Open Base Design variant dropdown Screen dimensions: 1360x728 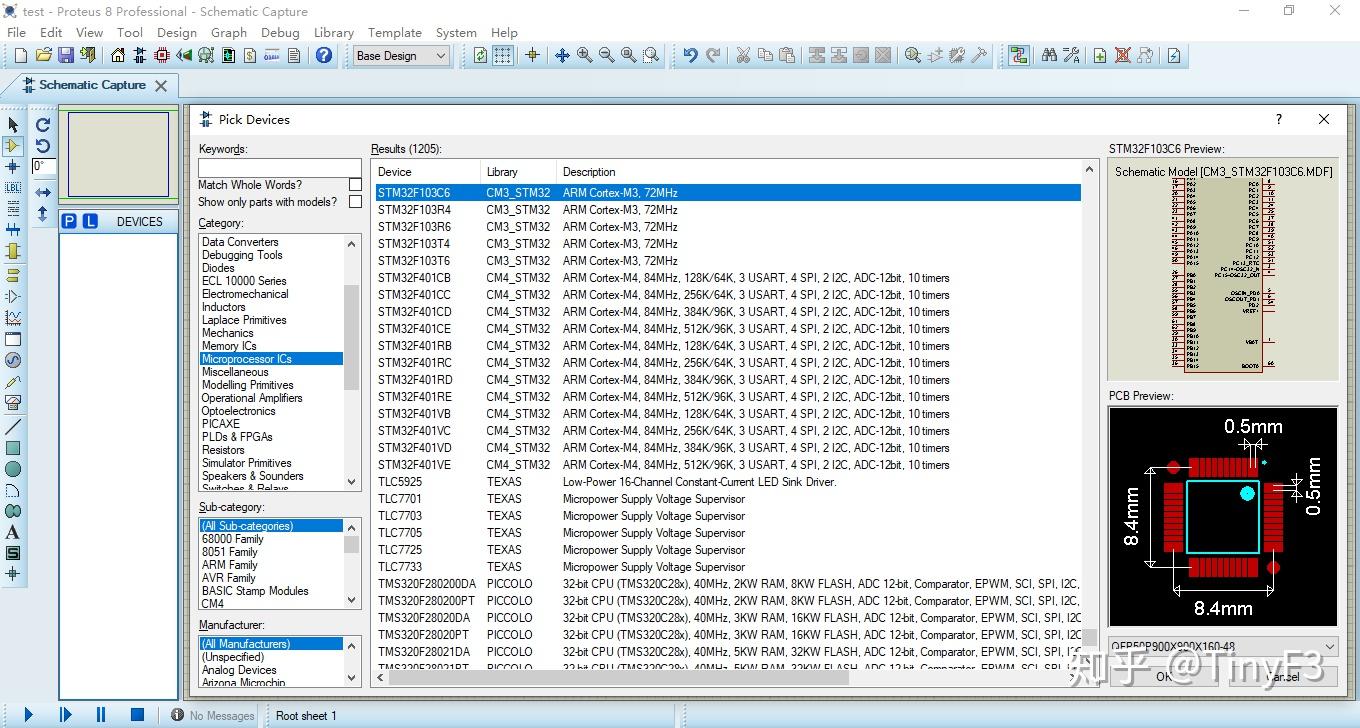pos(401,56)
